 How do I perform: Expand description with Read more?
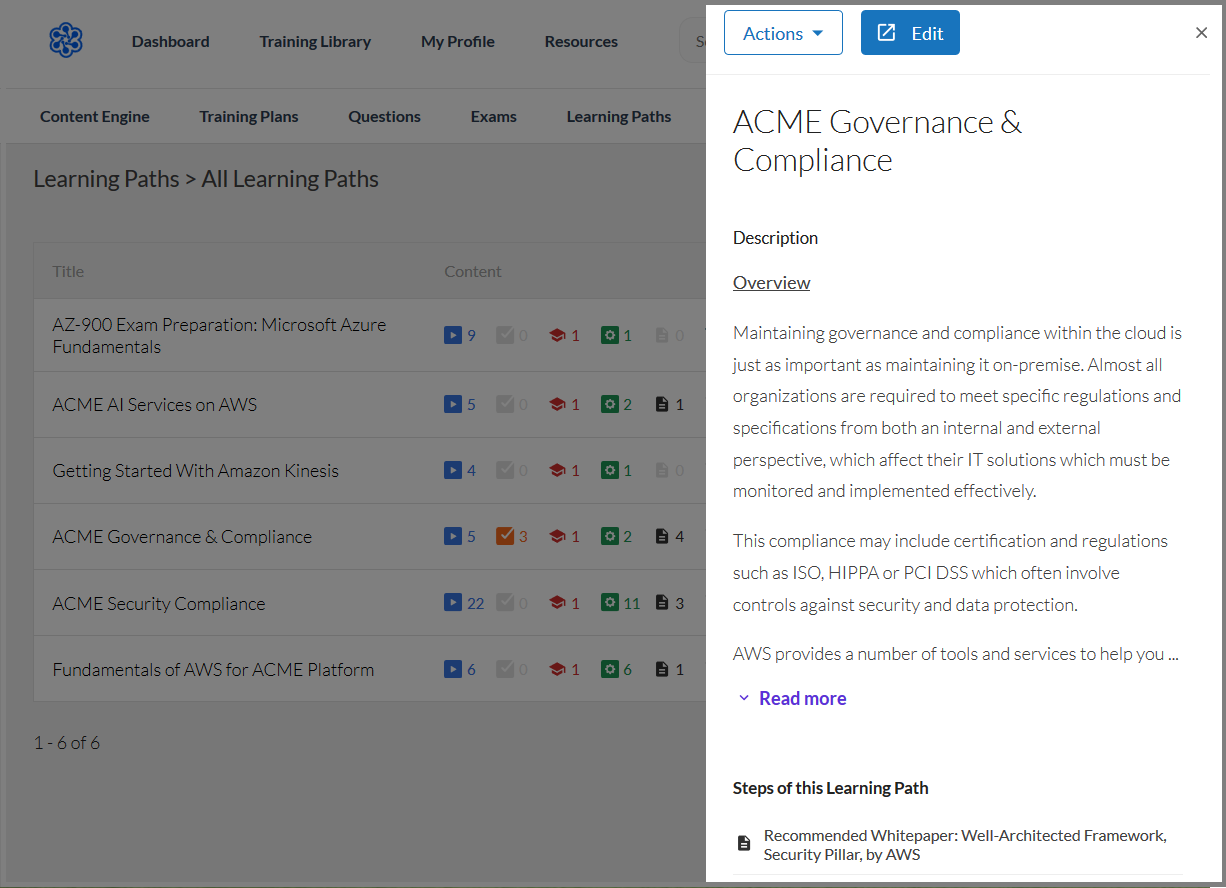tap(792, 698)
